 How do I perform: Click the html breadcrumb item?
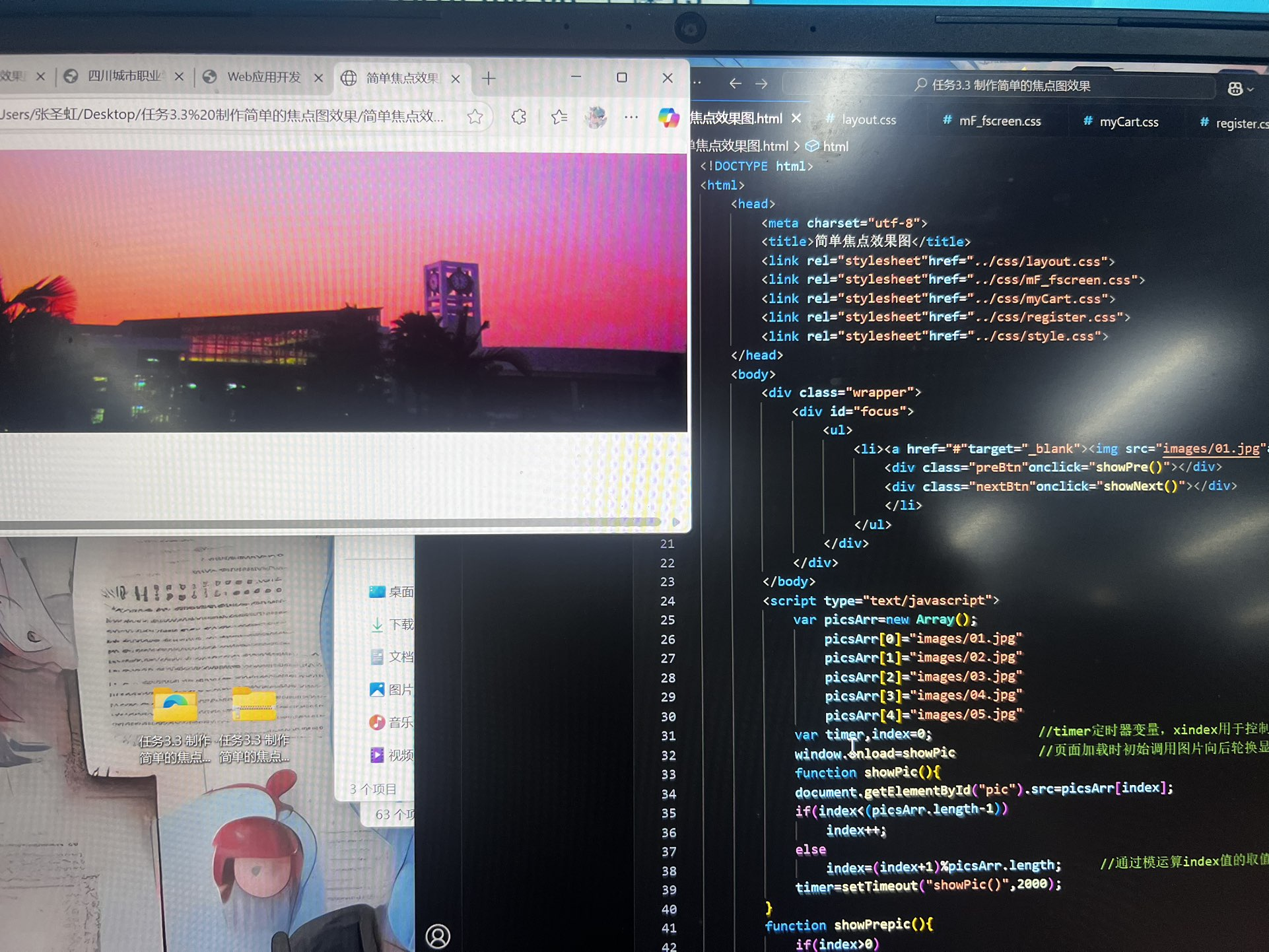pos(835,147)
